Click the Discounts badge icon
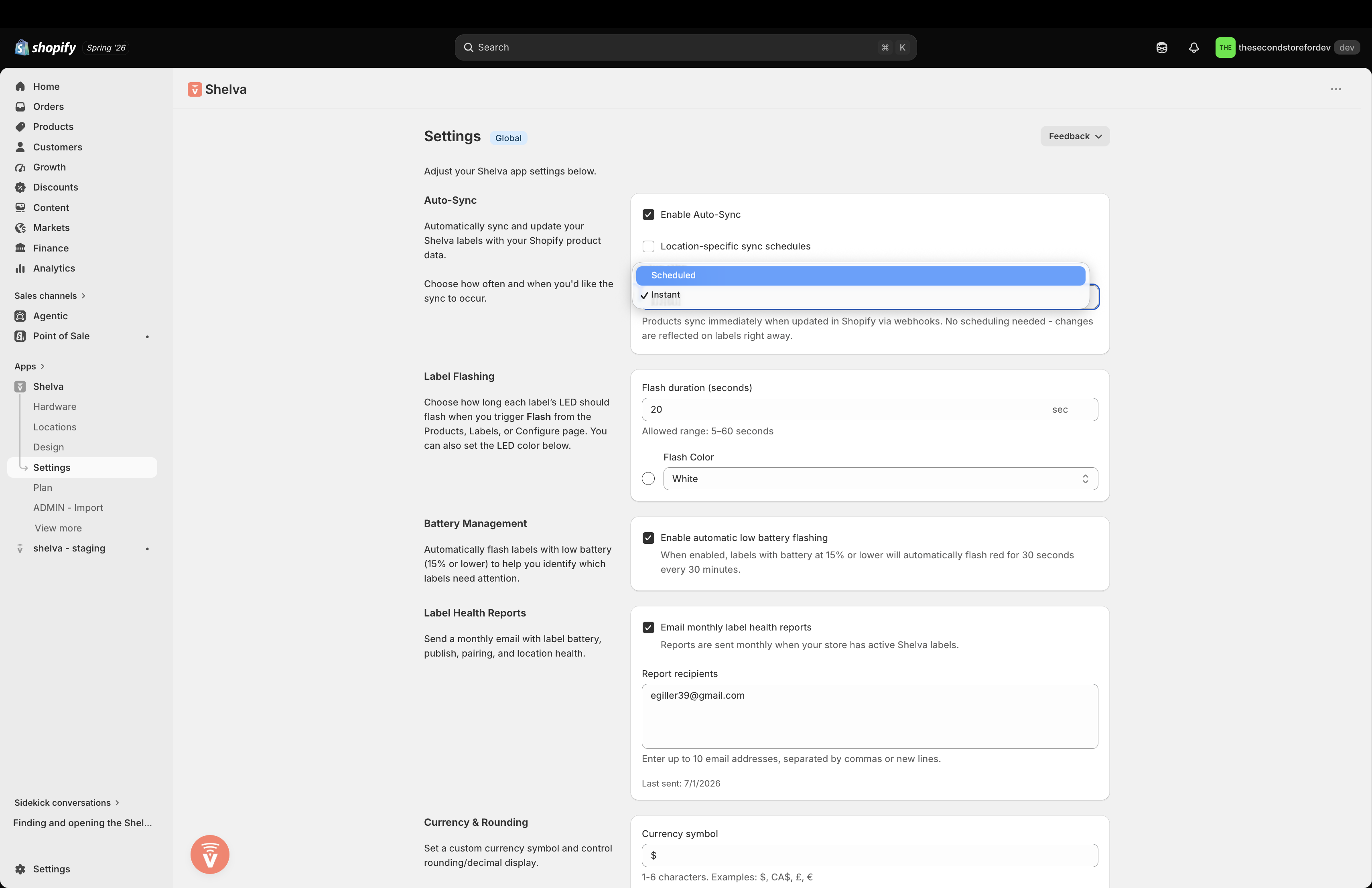Viewport: 1372px width, 888px height. tap(20, 187)
